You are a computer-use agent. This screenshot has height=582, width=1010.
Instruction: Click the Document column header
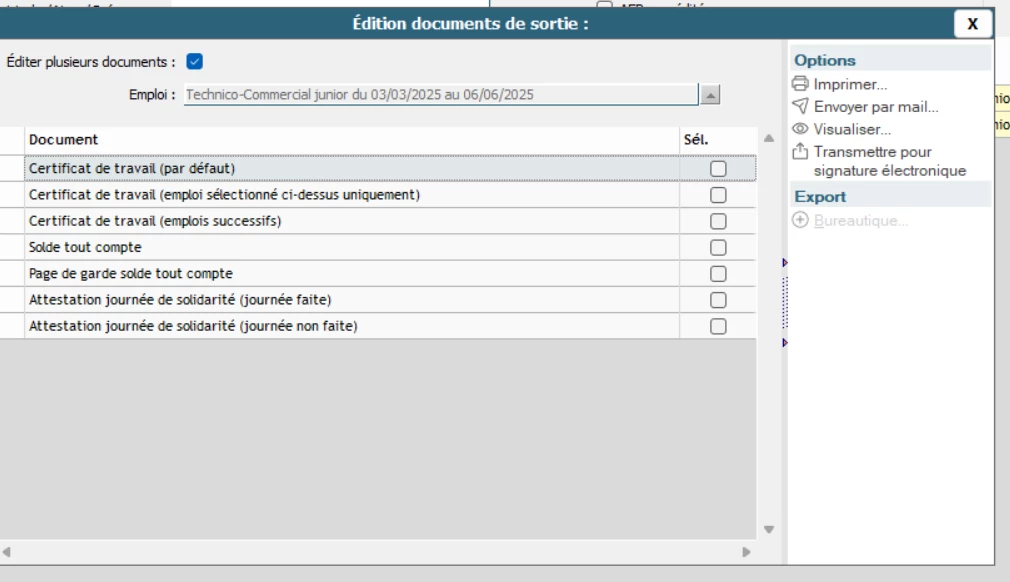point(352,140)
